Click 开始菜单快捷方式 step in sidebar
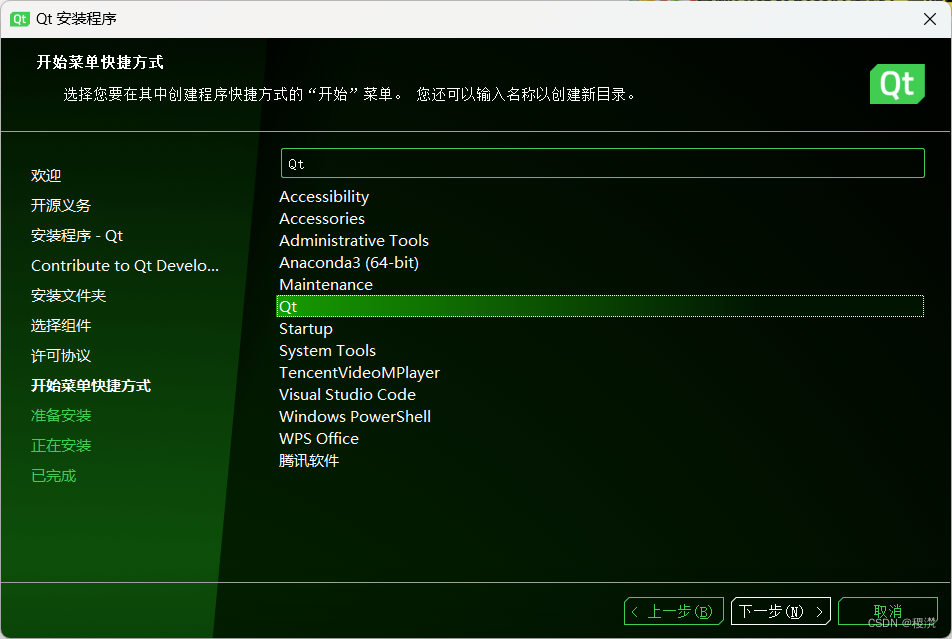Screen dimensions: 952x639 91,386
